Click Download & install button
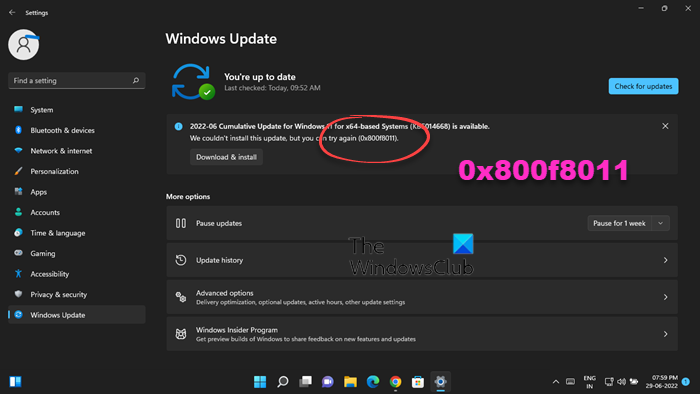 coord(226,157)
